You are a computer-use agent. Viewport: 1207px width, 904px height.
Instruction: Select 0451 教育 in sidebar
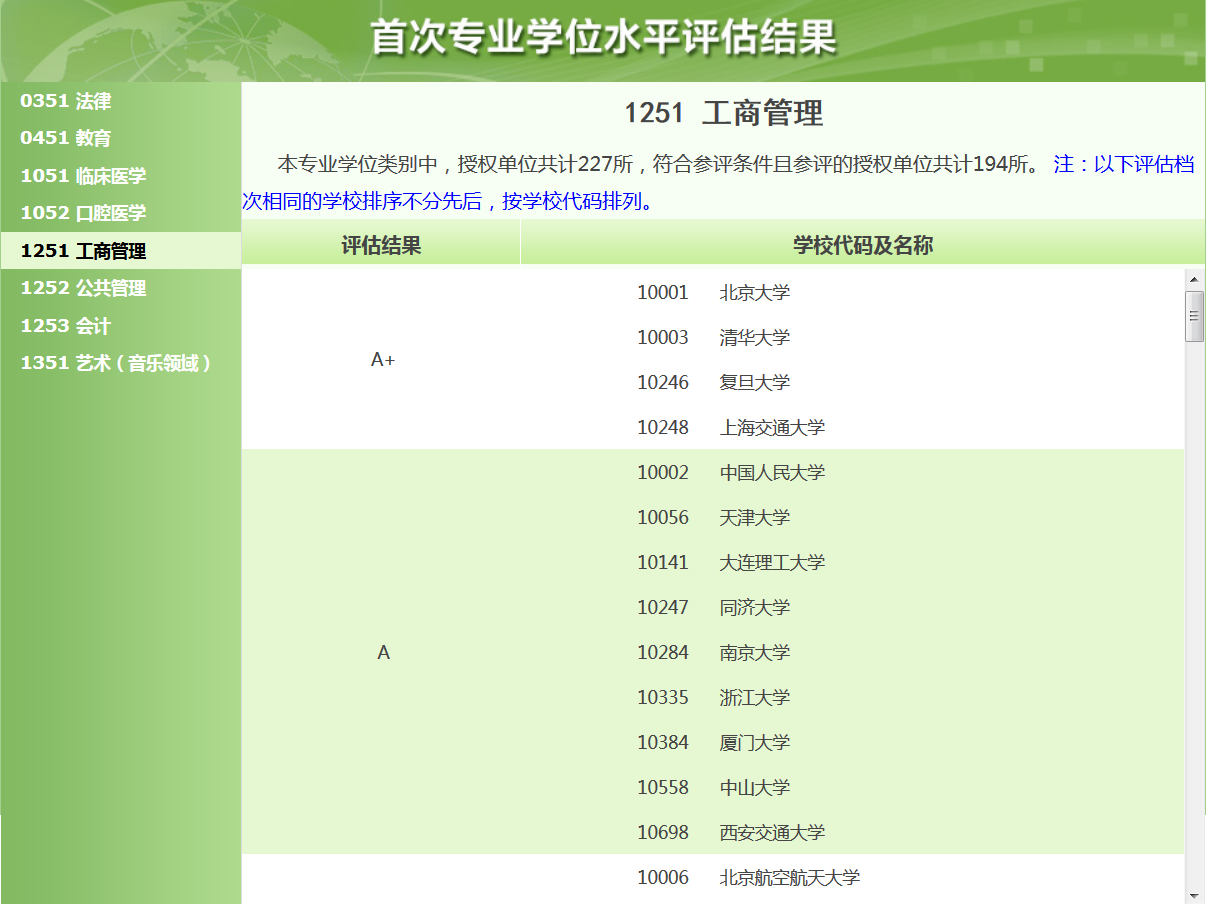66,138
